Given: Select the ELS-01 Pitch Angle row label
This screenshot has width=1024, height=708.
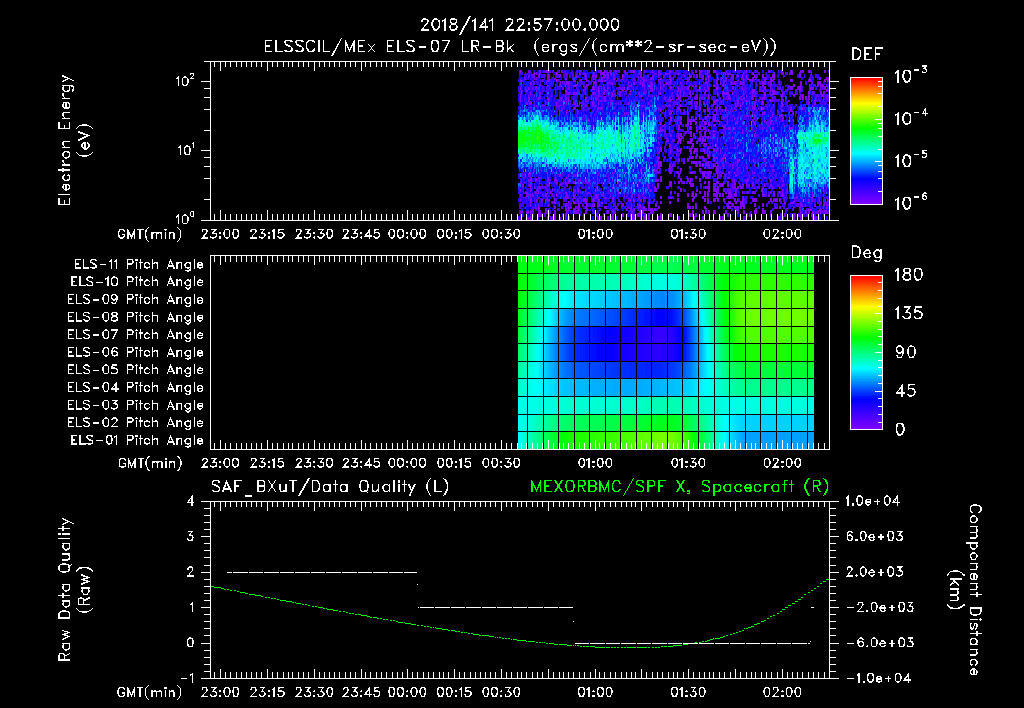Looking at the screenshot, I should coord(137,440).
